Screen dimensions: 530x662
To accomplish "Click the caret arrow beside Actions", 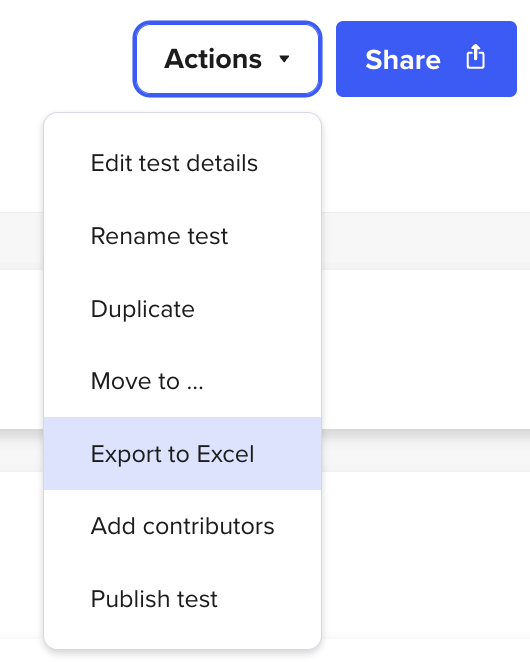I will [x=284, y=59].
